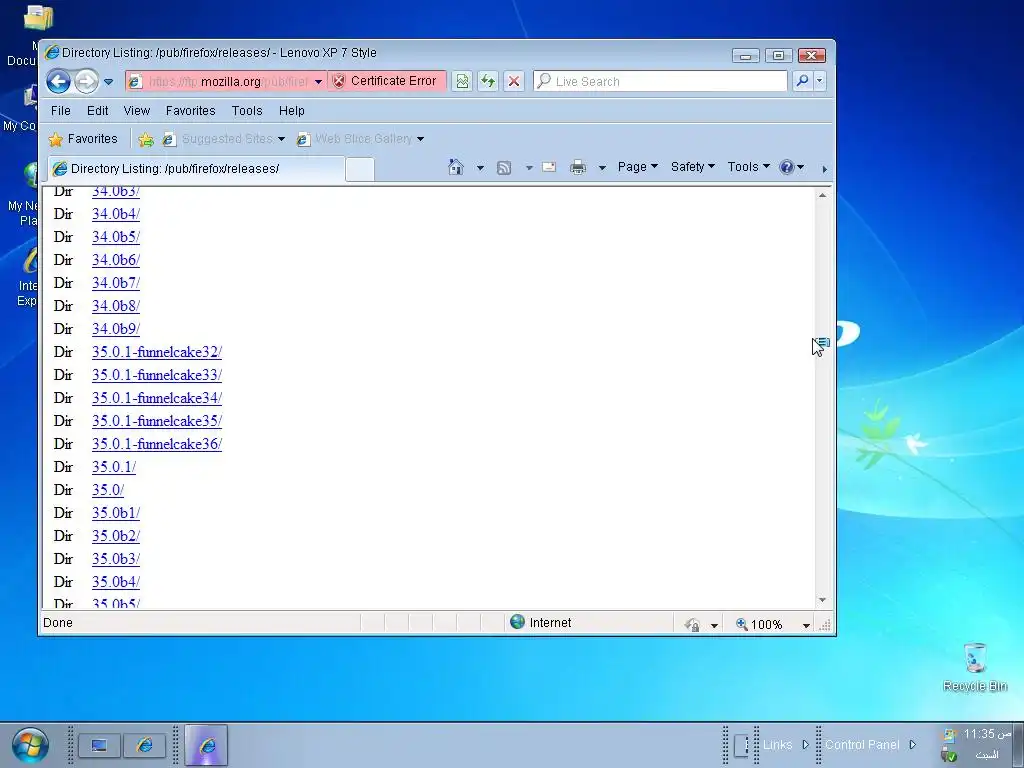This screenshot has height=768, width=1024.
Task: Open a new blank tab
Action: coord(359,168)
